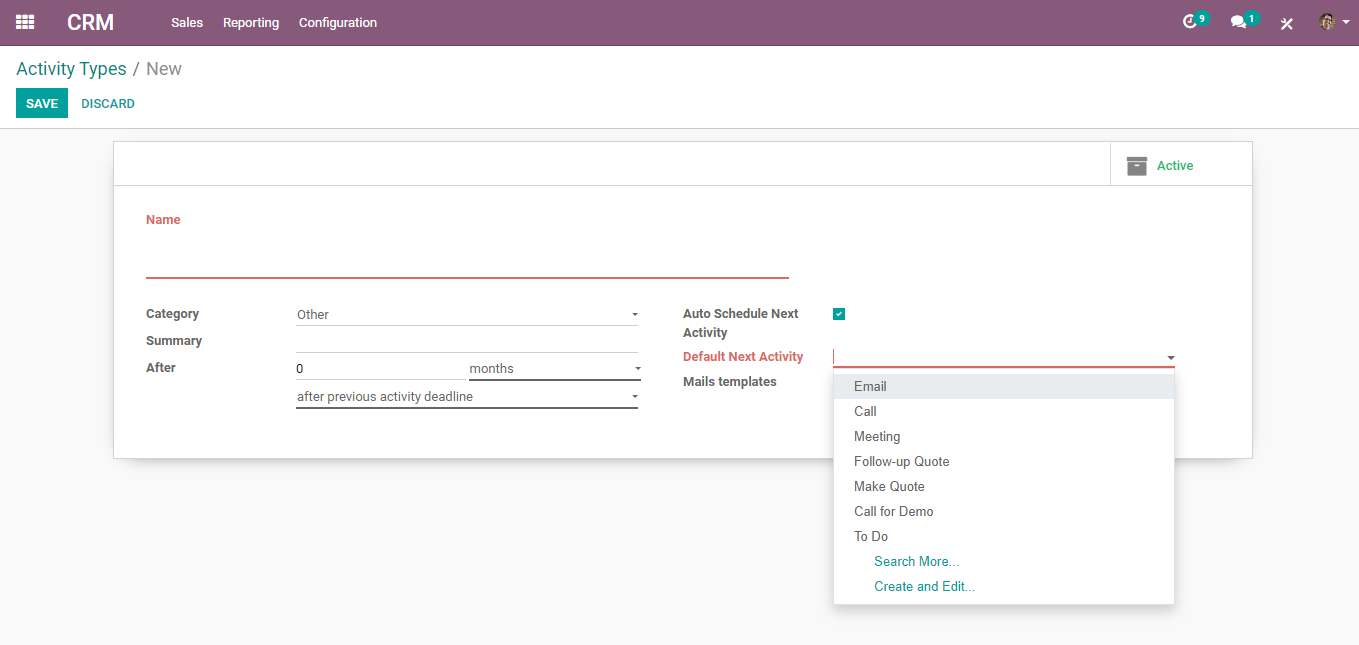This screenshot has height=645, width=1359.
Task: Expand the after previous activity deadline dropdown
Action: tap(467, 396)
